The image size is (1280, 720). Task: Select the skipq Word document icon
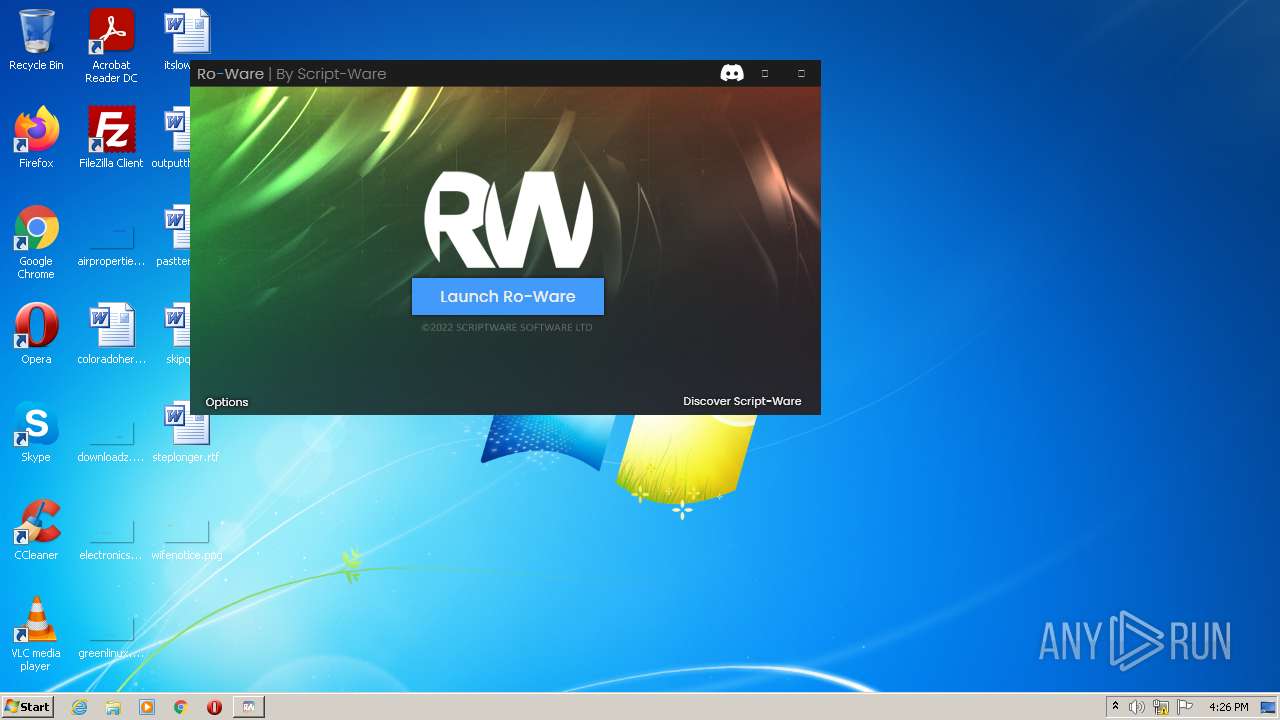pos(177,334)
